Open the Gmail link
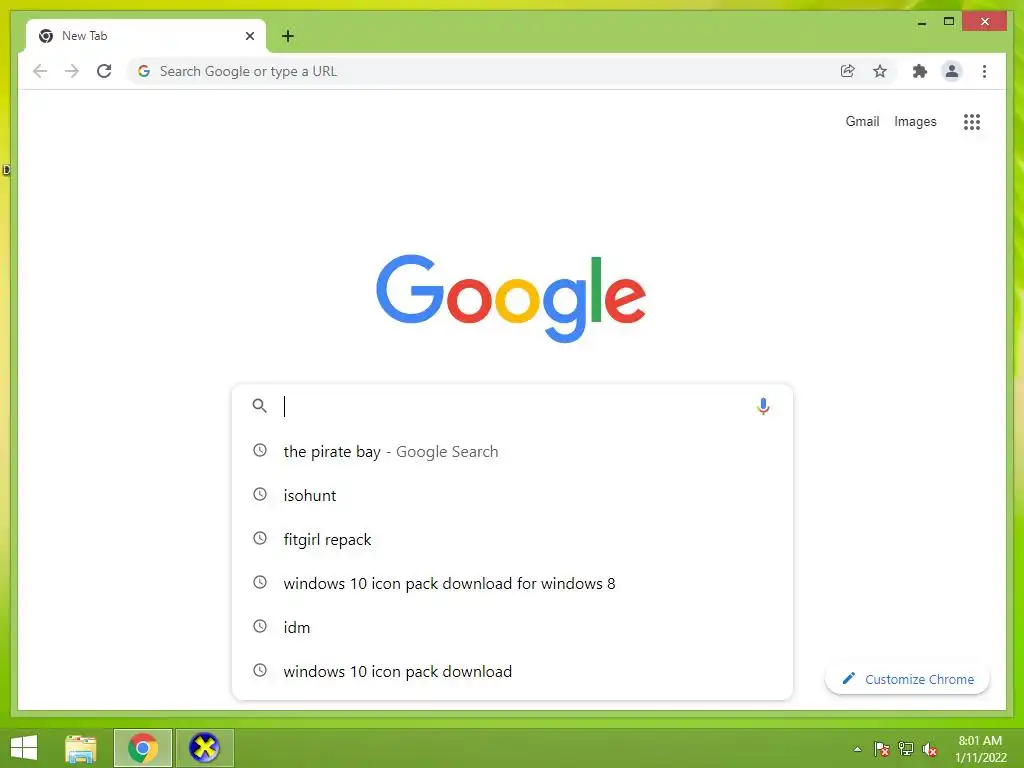The image size is (1024, 768). pos(862,121)
